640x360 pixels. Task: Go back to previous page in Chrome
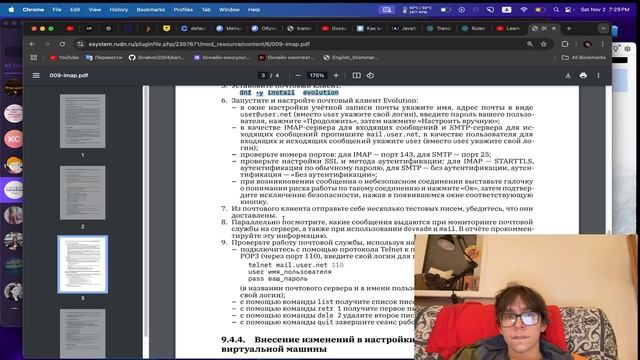[x=32, y=44]
